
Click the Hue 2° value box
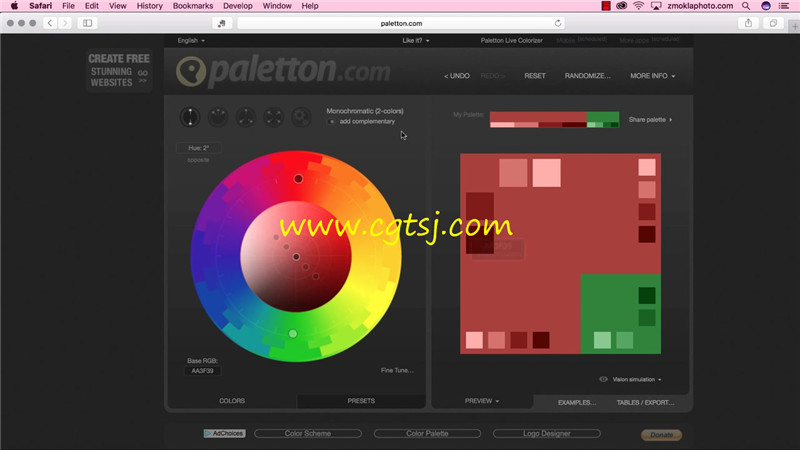tap(198, 148)
